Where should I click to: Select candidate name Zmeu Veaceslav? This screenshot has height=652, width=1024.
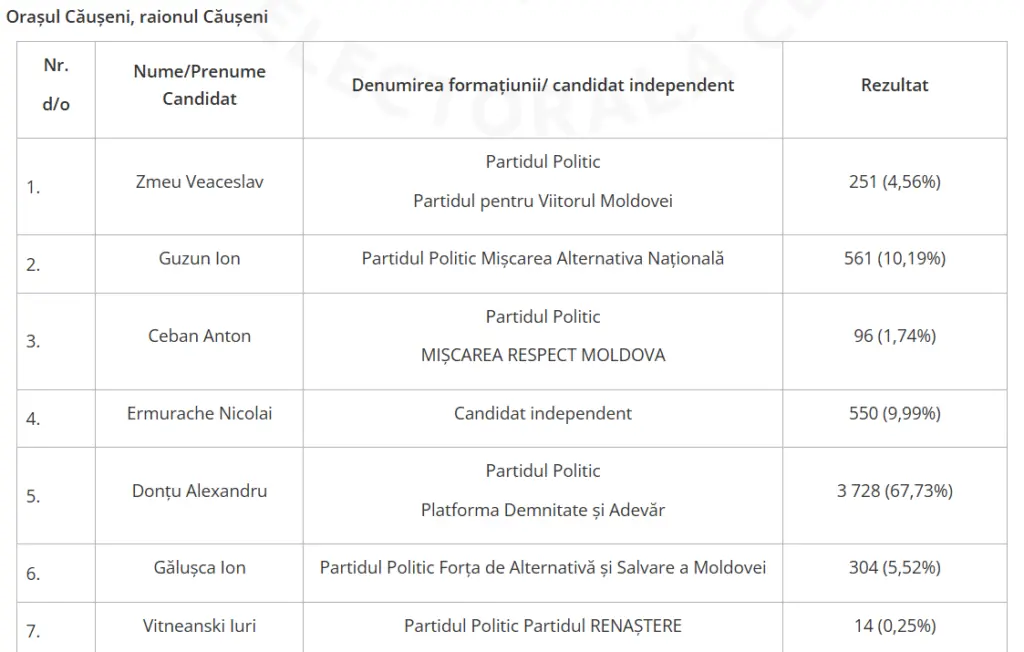pos(199,182)
